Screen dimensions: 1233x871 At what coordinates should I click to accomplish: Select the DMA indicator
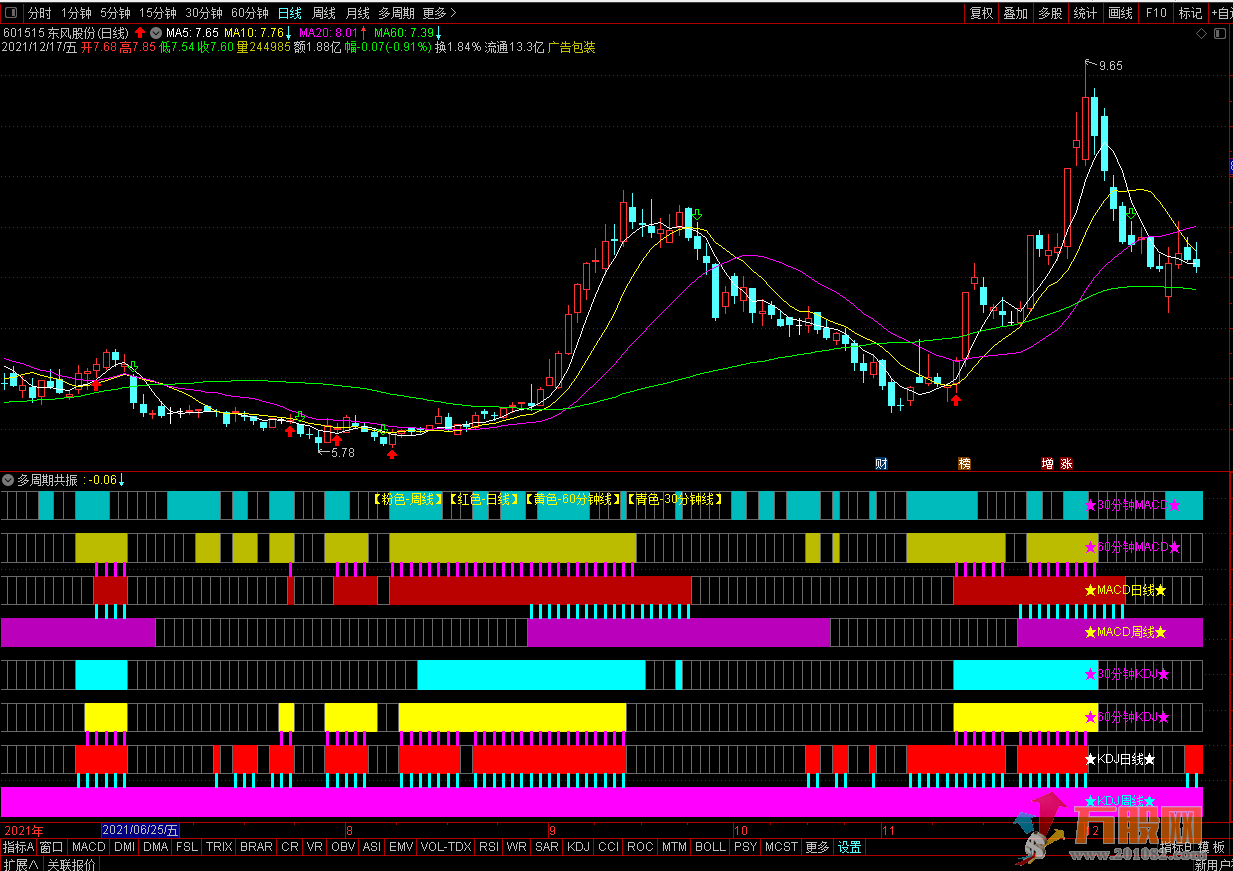point(156,847)
